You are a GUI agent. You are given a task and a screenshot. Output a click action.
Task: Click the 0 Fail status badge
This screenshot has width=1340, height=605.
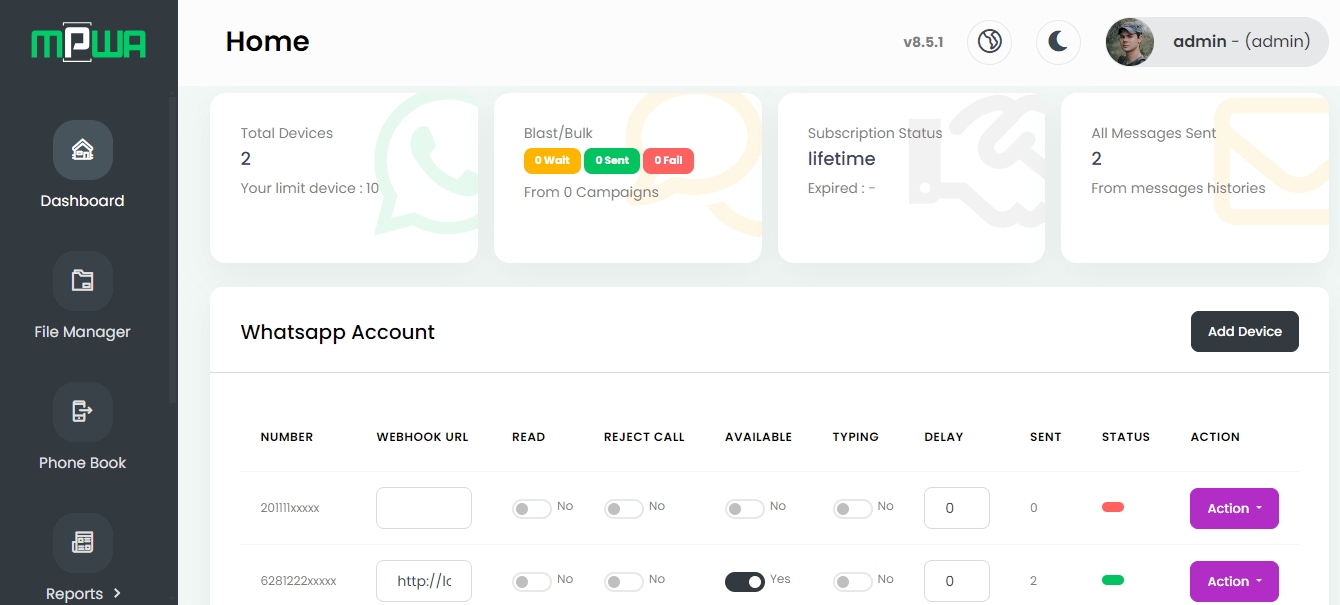tap(668, 160)
